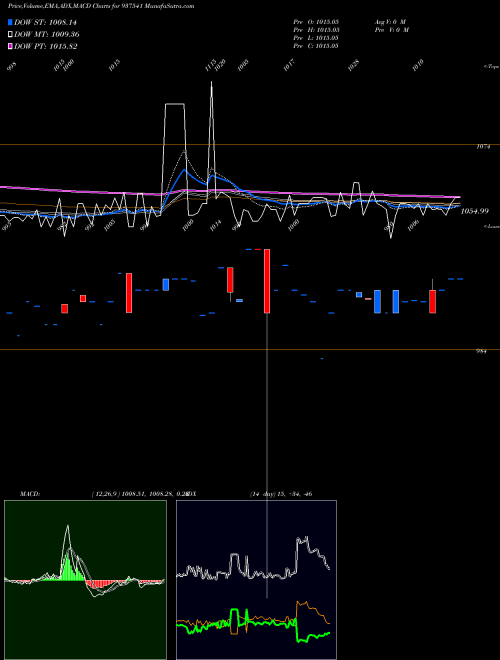
Task: Click the '<Tops' marker label
Action: point(491,67)
